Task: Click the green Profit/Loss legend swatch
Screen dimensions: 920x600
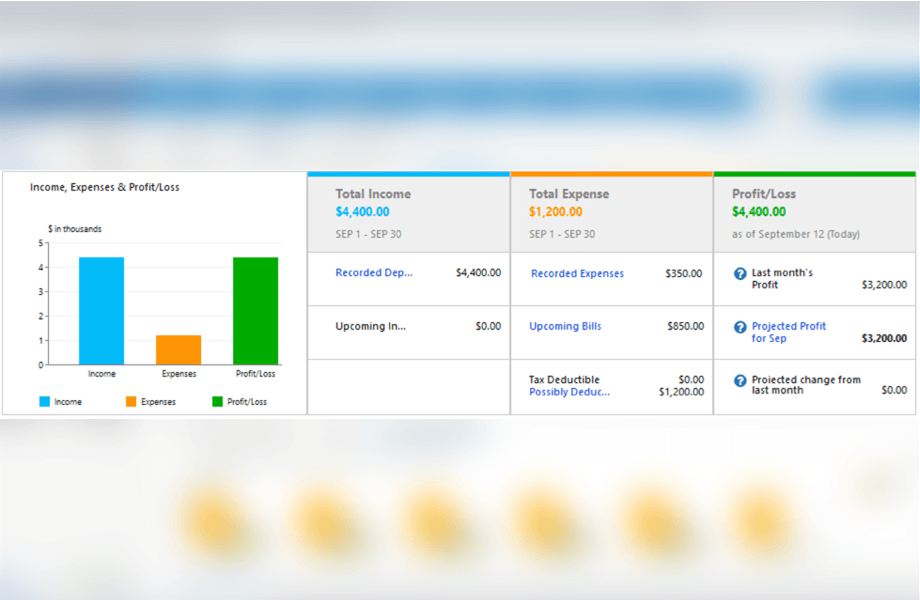Action: [x=217, y=402]
